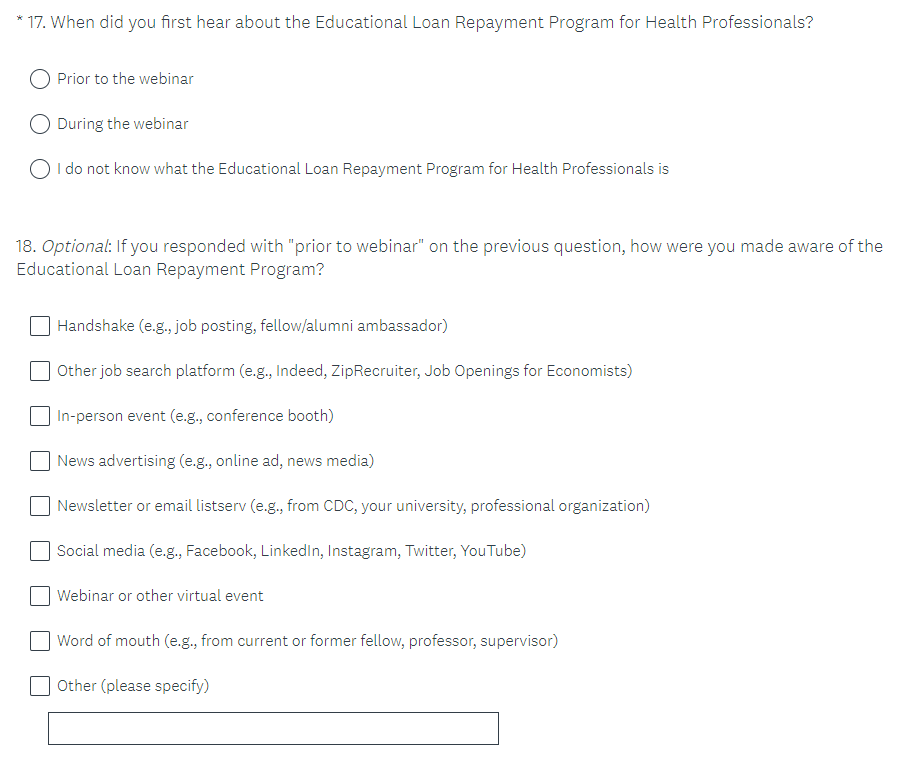The image size is (921, 764).
Task: Toggle the 'Word of mouth' checkbox
Action: pos(40,641)
